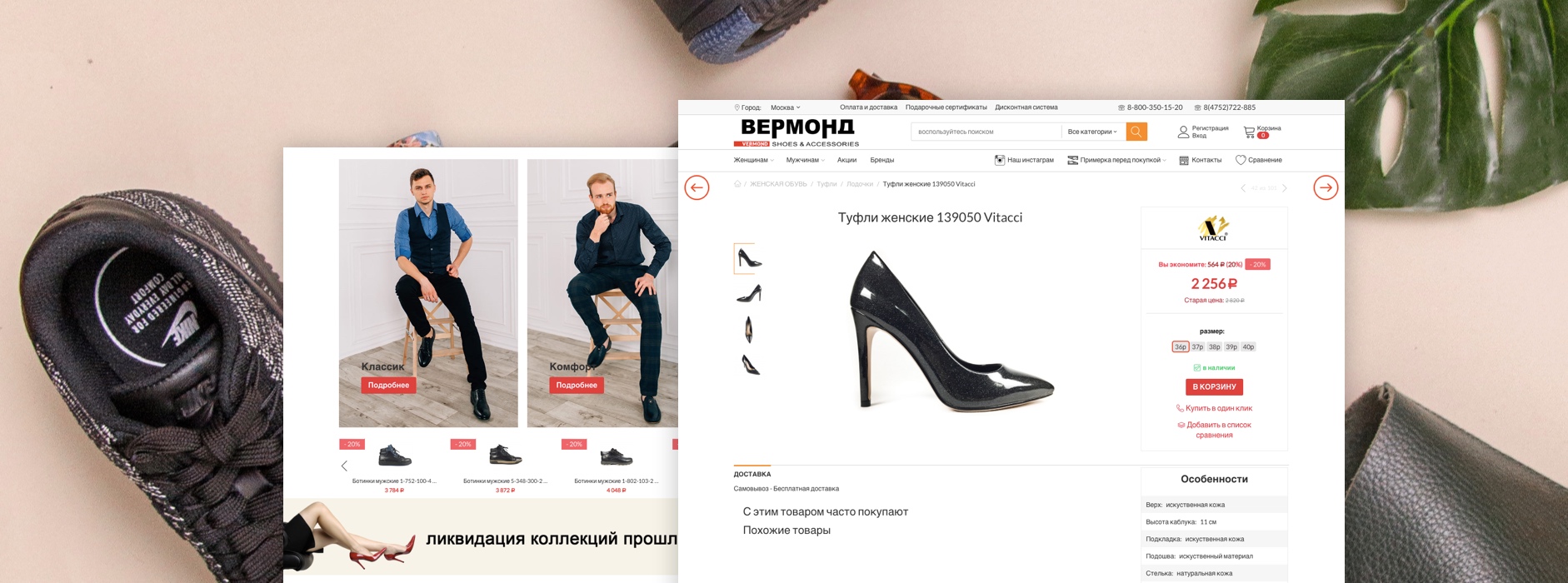Go to previous product with left arrow circle

click(x=697, y=187)
